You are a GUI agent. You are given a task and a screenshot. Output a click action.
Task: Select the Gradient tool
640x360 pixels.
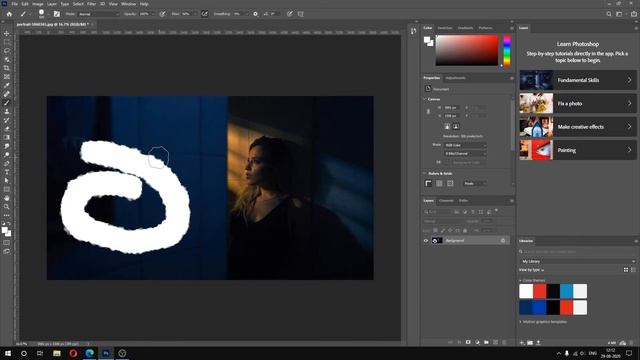coord(7,137)
